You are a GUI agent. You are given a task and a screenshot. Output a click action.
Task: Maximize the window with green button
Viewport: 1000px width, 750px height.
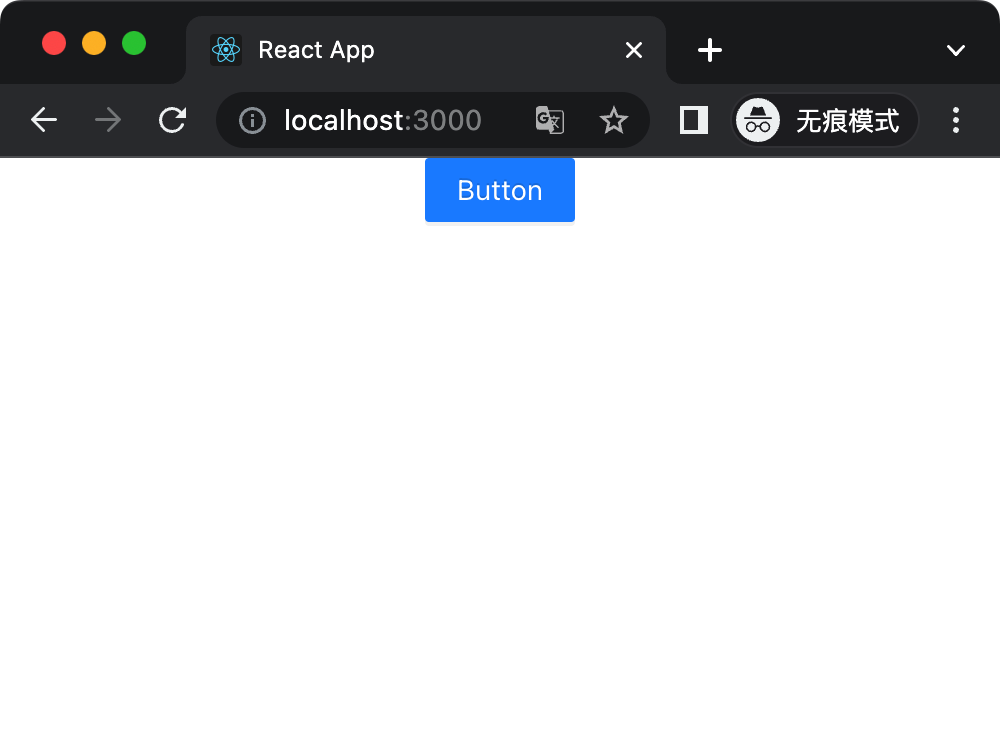(x=134, y=43)
